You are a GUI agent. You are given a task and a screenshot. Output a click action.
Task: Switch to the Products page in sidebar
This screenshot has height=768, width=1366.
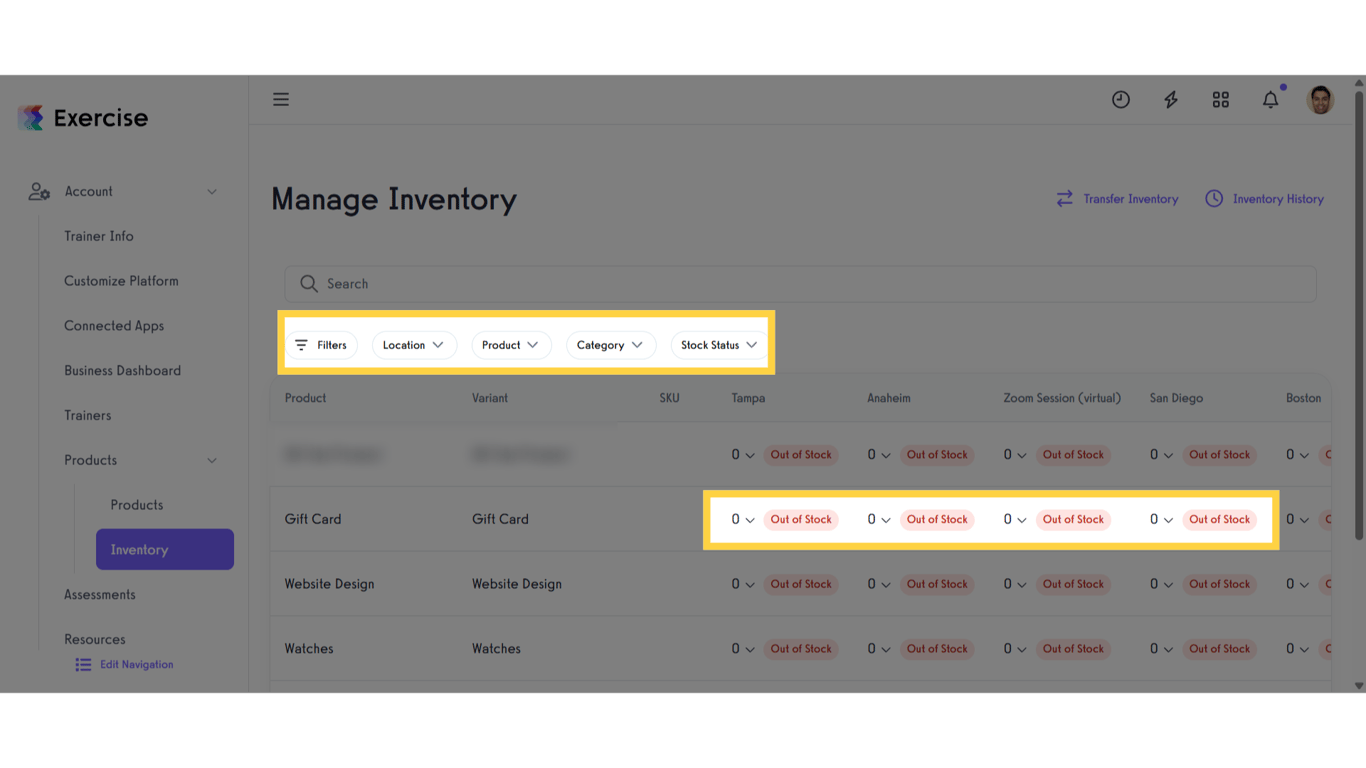[x=136, y=504]
